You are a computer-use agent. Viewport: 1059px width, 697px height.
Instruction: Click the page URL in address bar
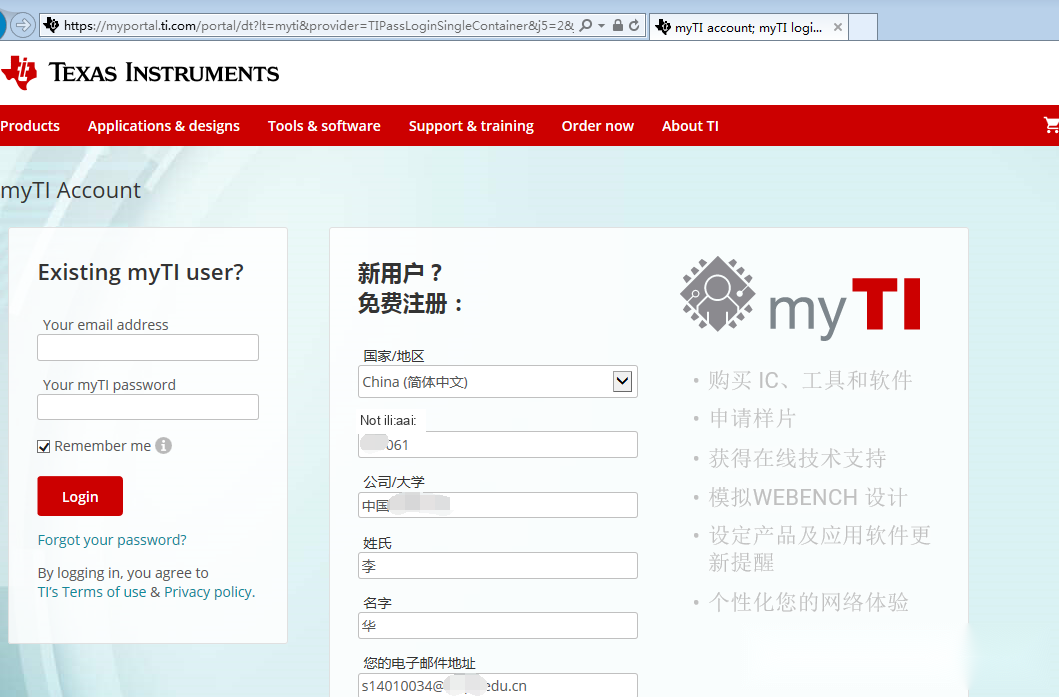[319, 26]
